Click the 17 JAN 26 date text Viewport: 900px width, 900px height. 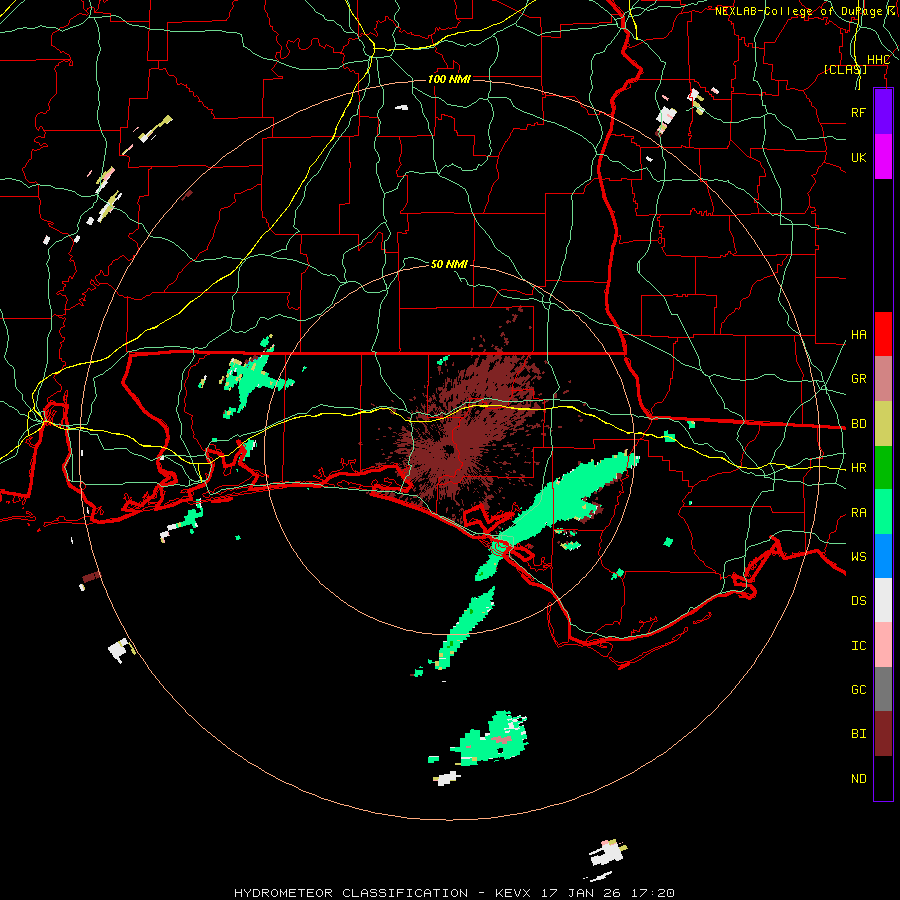pyautogui.click(x=579, y=893)
